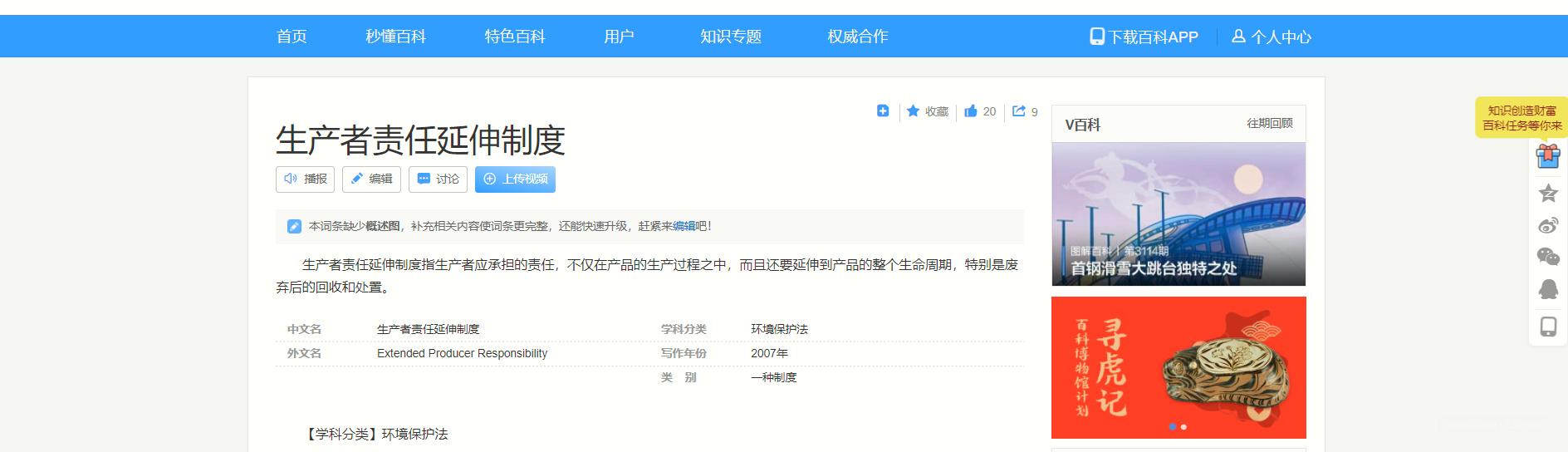Image resolution: width=1568 pixels, height=452 pixels.
Task: Click the 收藏 star icon
Action: coord(913,111)
